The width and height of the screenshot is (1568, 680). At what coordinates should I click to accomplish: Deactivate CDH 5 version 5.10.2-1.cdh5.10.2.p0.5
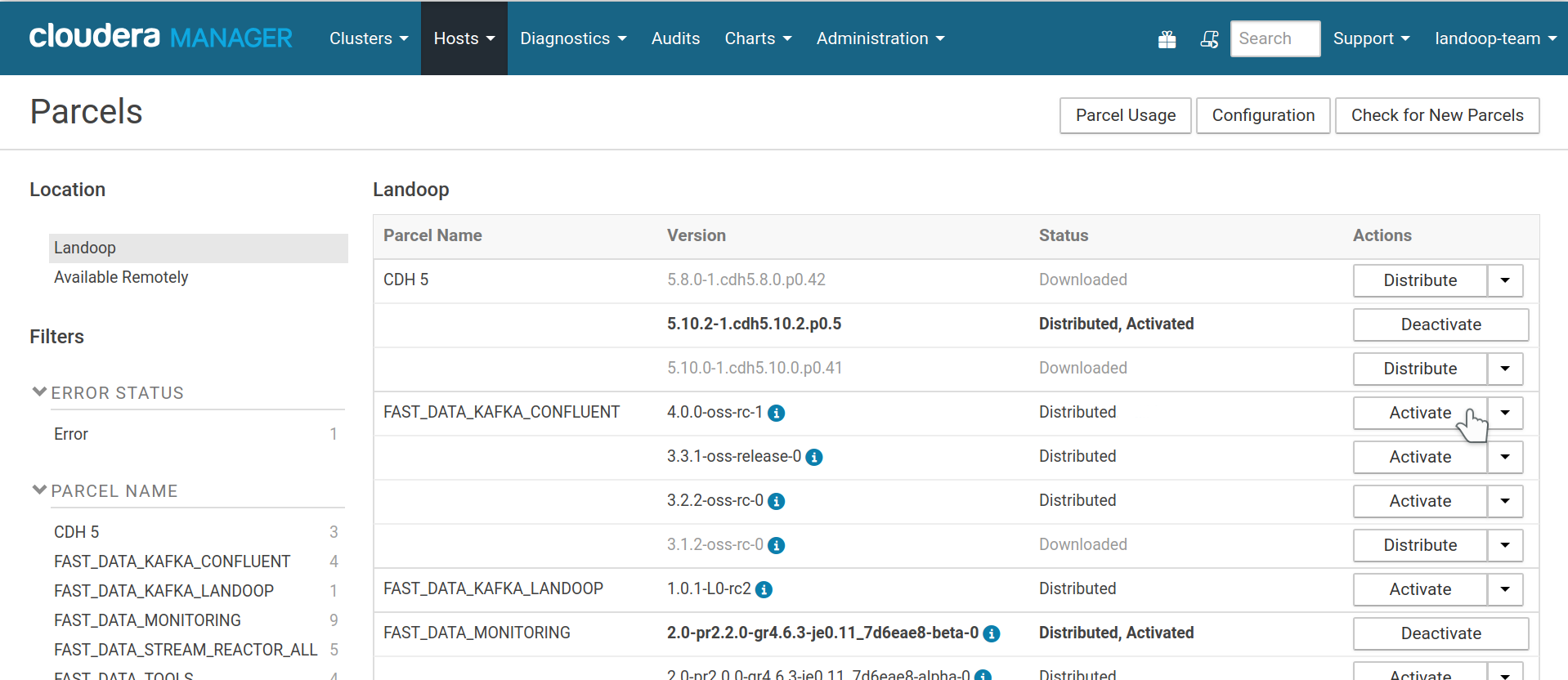click(1440, 324)
